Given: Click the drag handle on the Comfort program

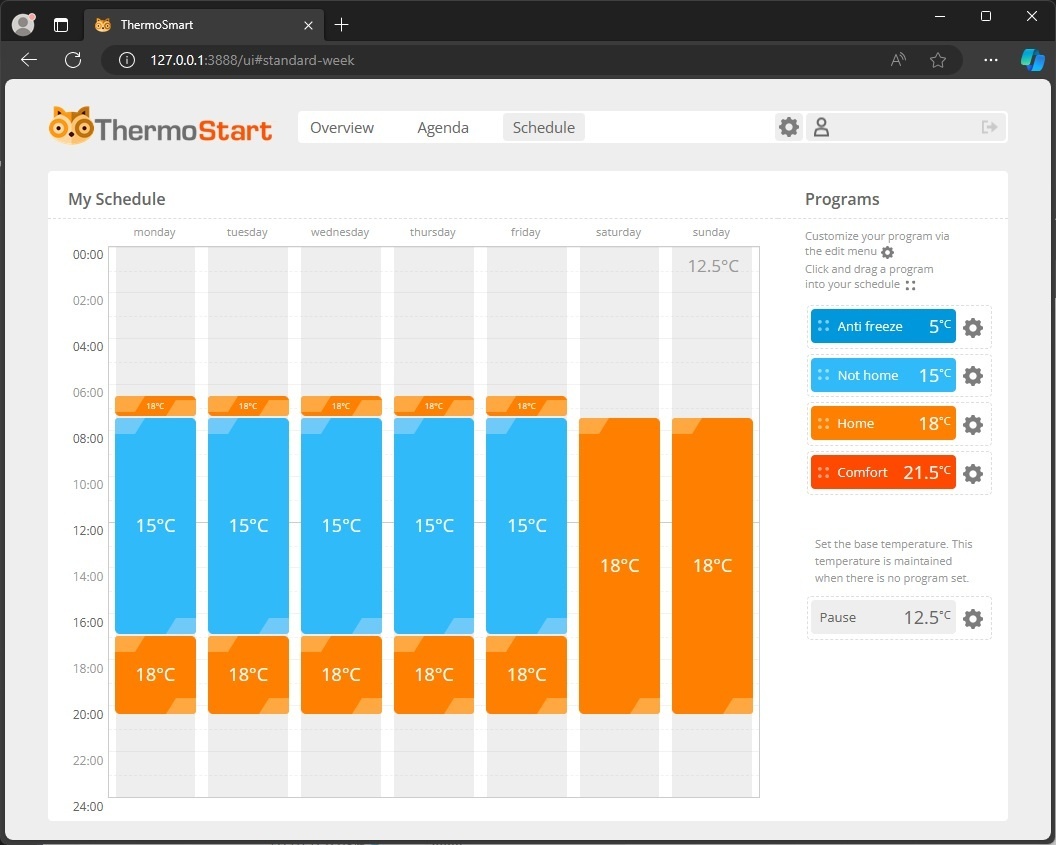Looking at the screenshot, I should click(822, 473).
